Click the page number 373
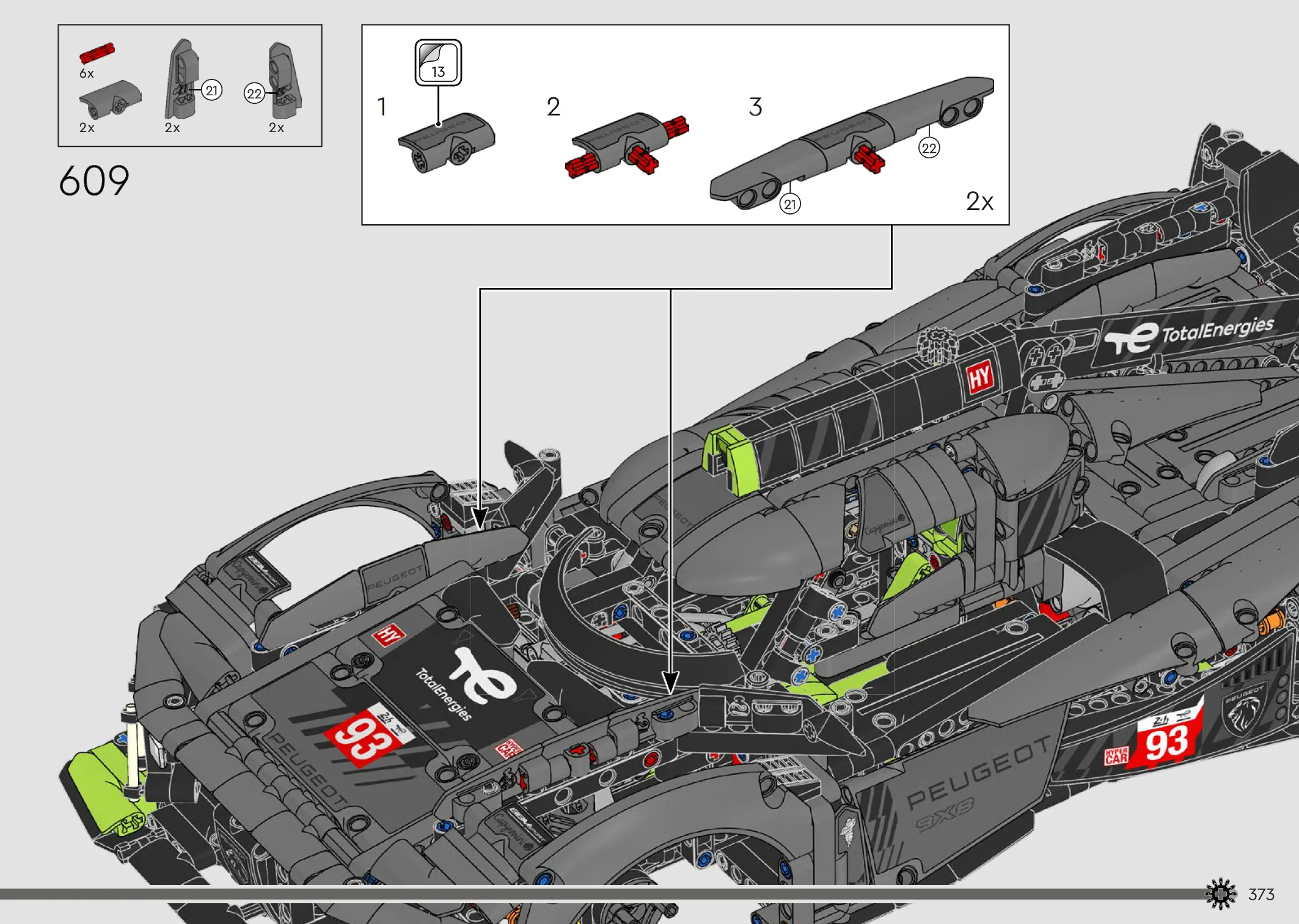 click(1261, 895)
